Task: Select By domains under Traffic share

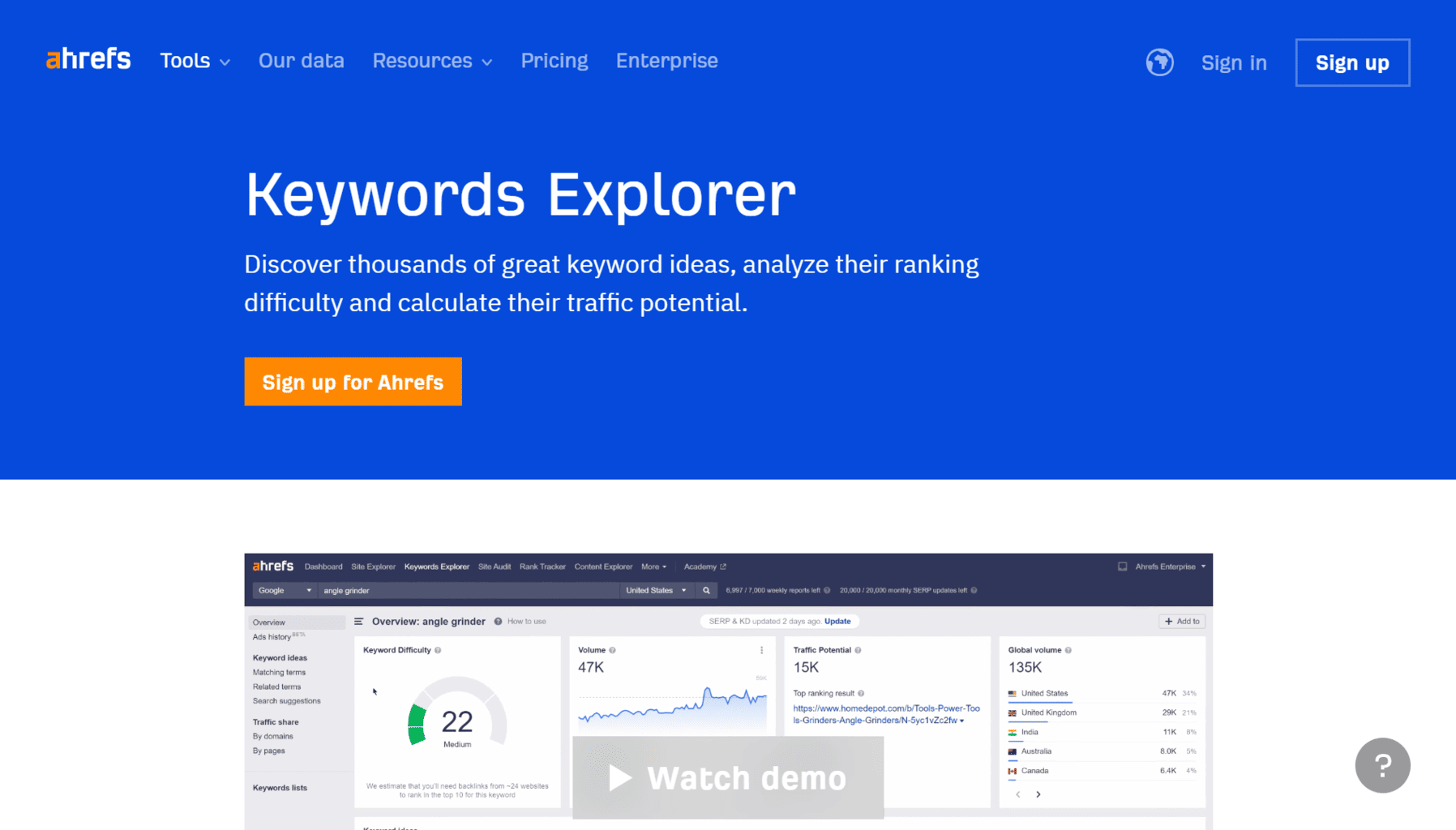Action: 272,737
